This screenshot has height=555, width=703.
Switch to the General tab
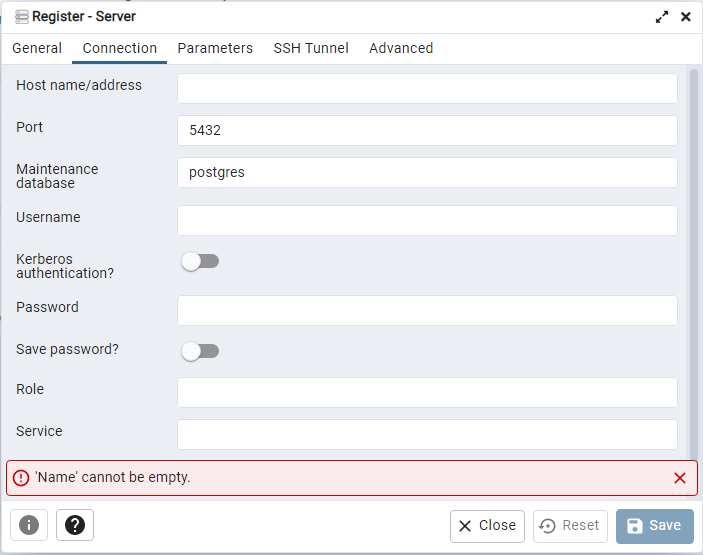pyautogui.click(x=37, y=48)
